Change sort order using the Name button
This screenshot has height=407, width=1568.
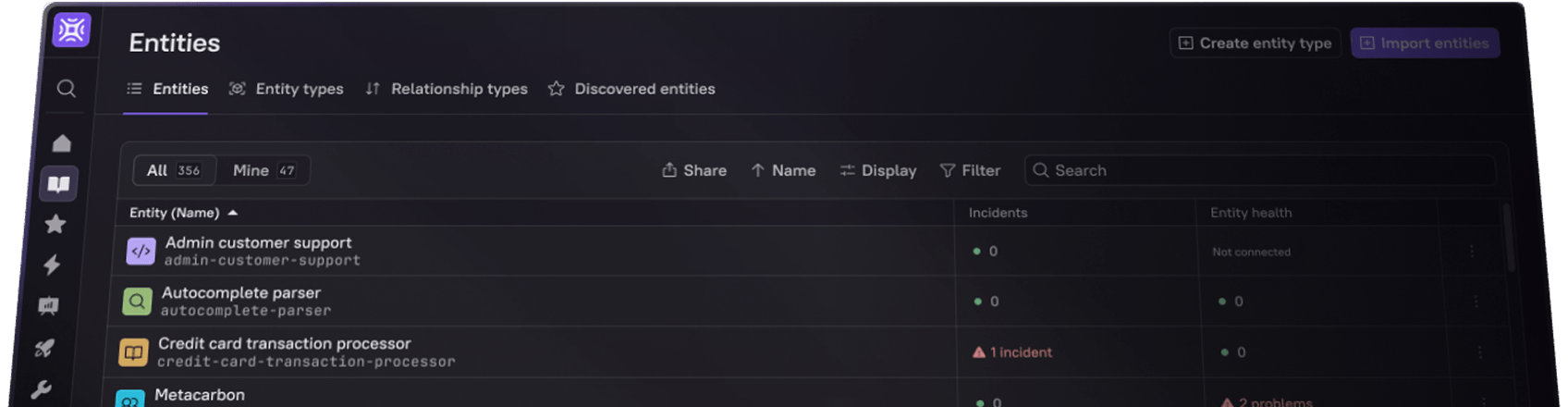pyautogui.click(x=783, y=170)
